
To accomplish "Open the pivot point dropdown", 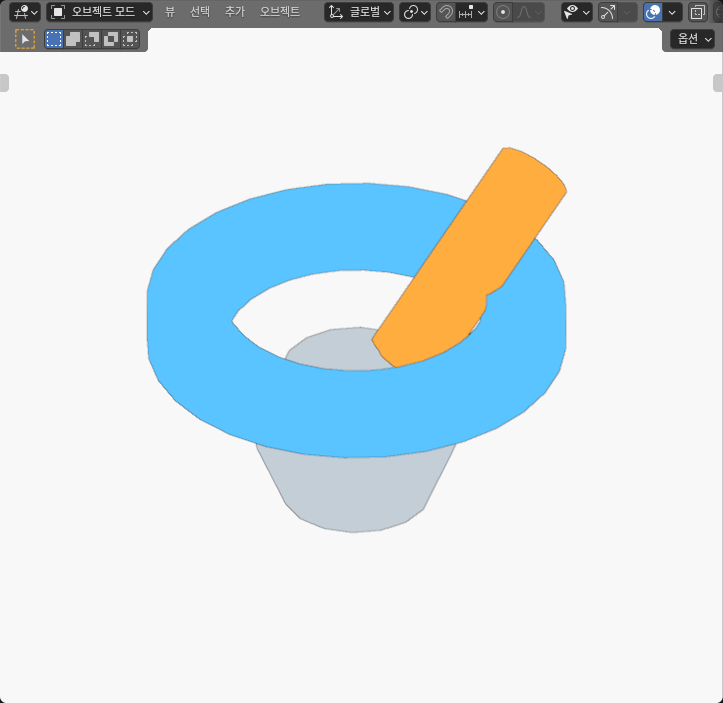I will (x=415, y=12).
